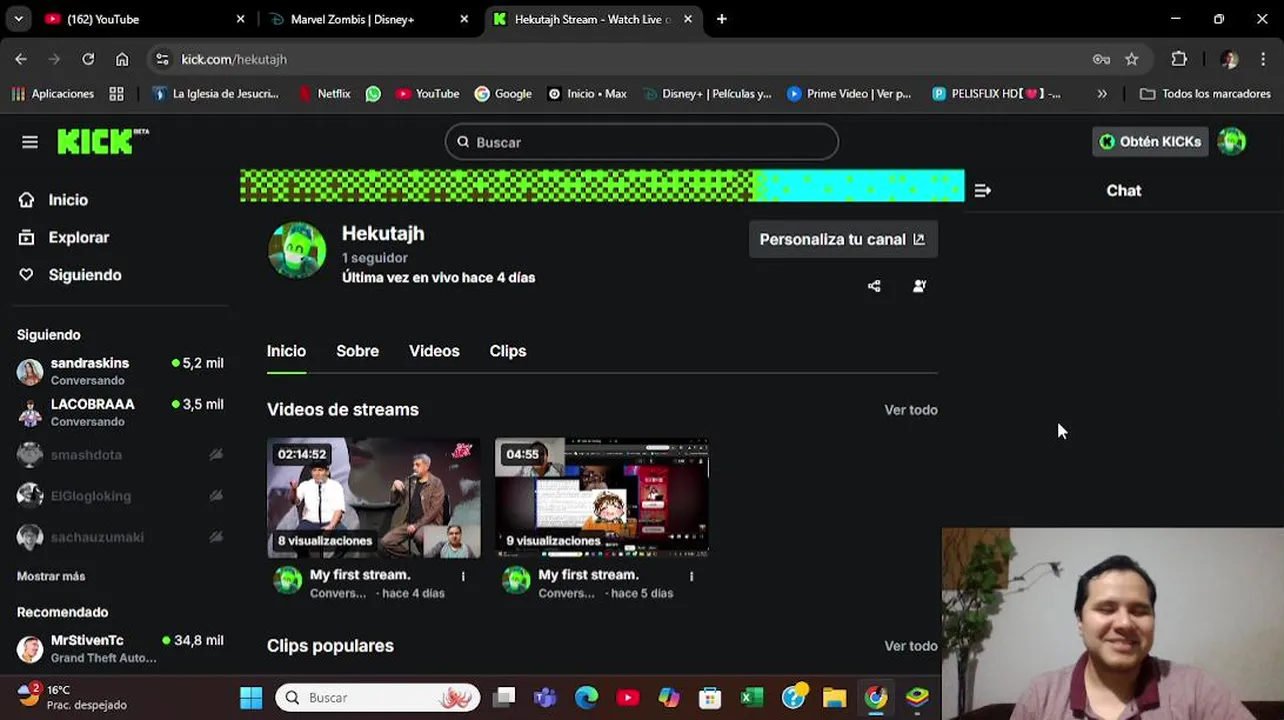The width and height of the screenshot is (1284, 720).
Task: Open the Aplicaciones bookmark
Action: (x=53, y=94)
